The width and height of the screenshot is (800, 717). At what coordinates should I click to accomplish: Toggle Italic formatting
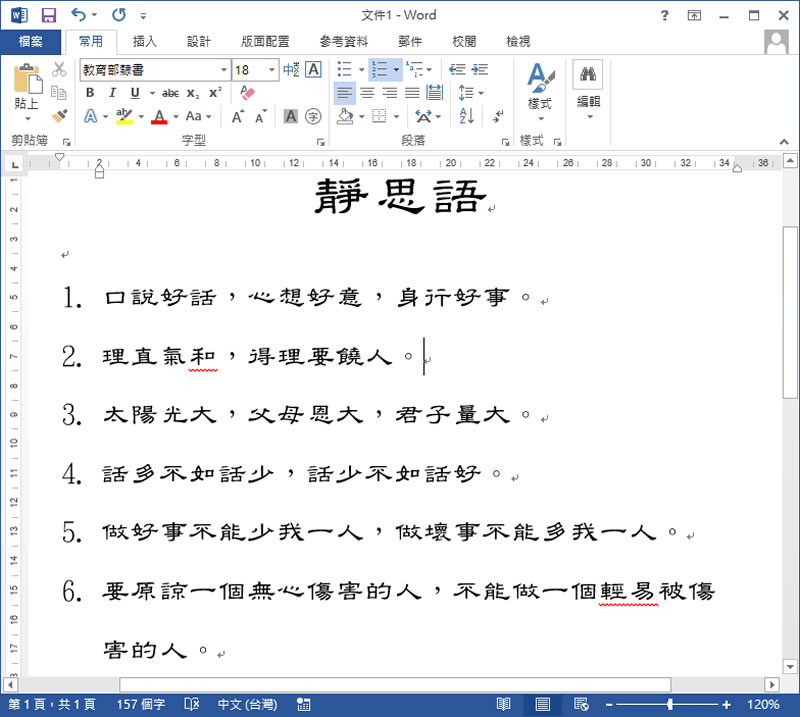point(108,93)
